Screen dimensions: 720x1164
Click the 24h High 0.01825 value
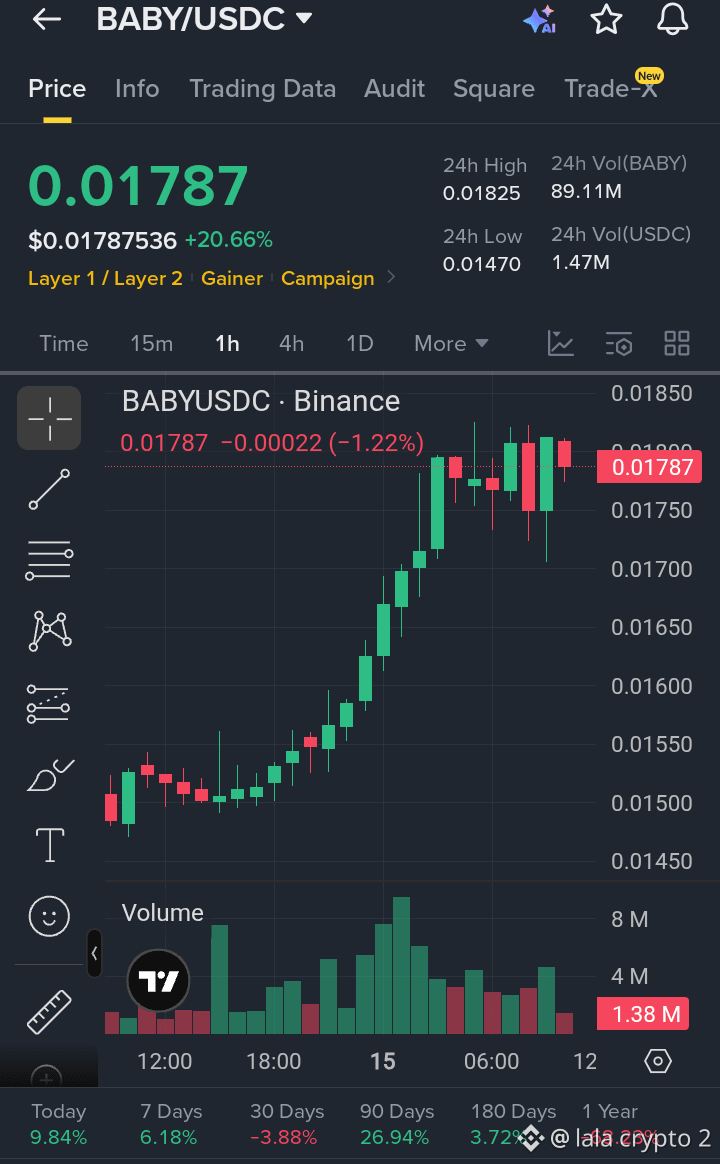482,194
